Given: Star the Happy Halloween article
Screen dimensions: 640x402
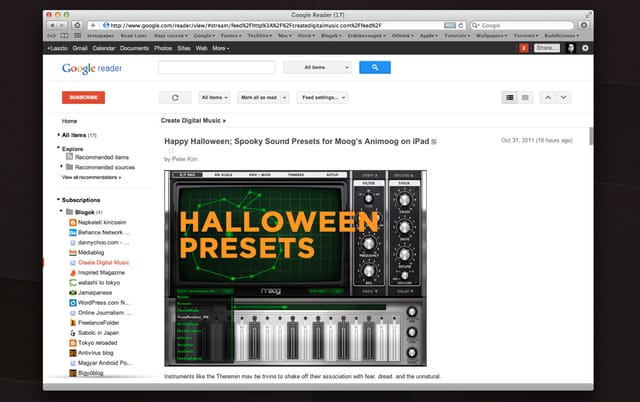Looking at the screenshot, I should point(171,151).
